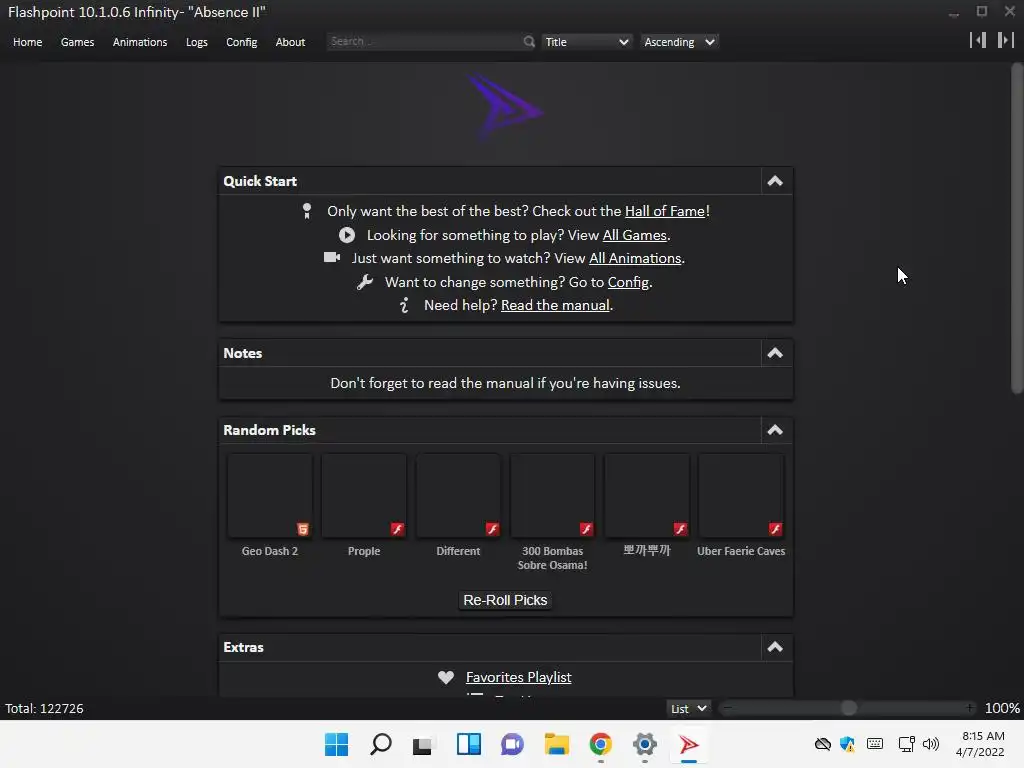Open the Hall of Fame link
This screenshot has height=768, width=1024.
point(665,211)
